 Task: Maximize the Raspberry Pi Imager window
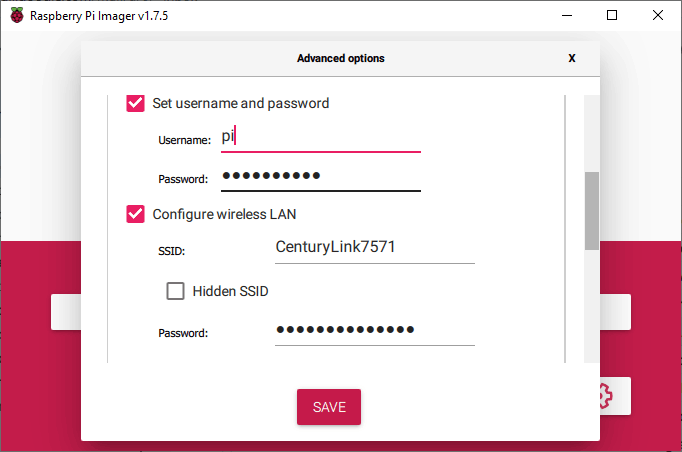612,15
